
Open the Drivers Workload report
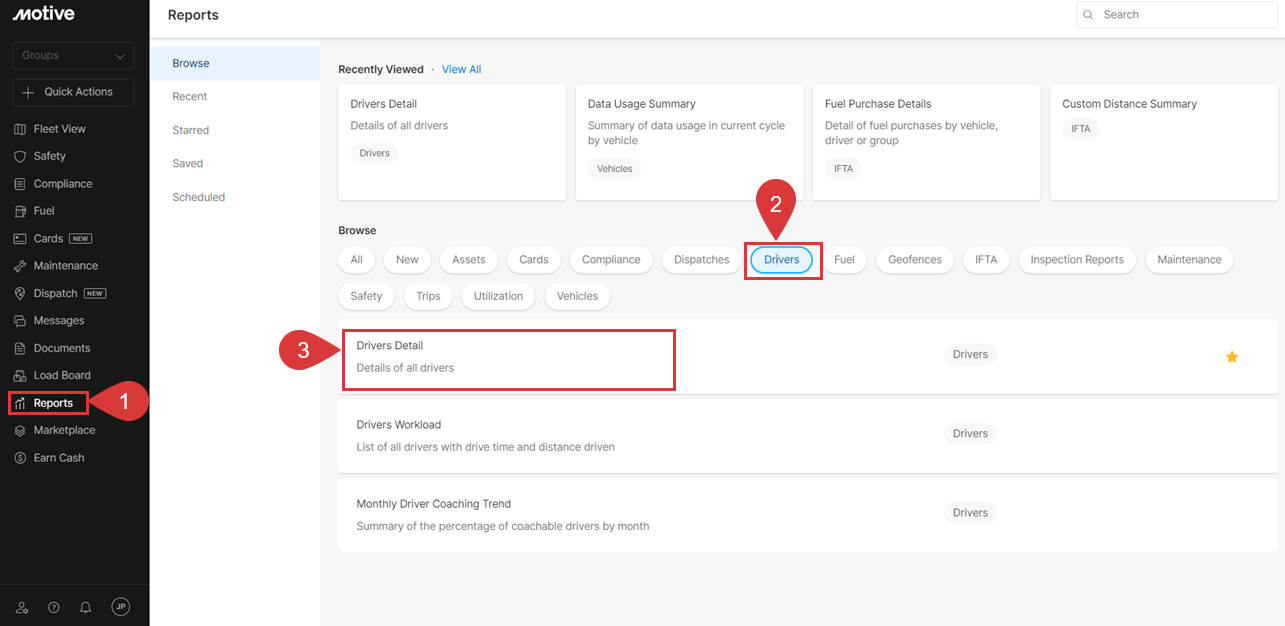tap(399, 425)
